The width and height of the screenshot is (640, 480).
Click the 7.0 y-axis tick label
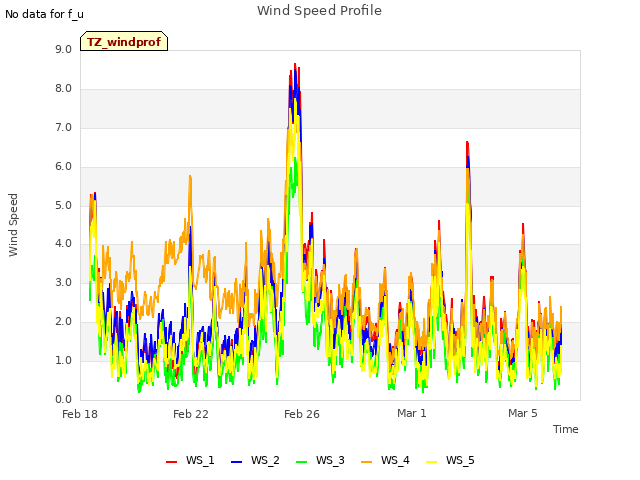[63, 128]
